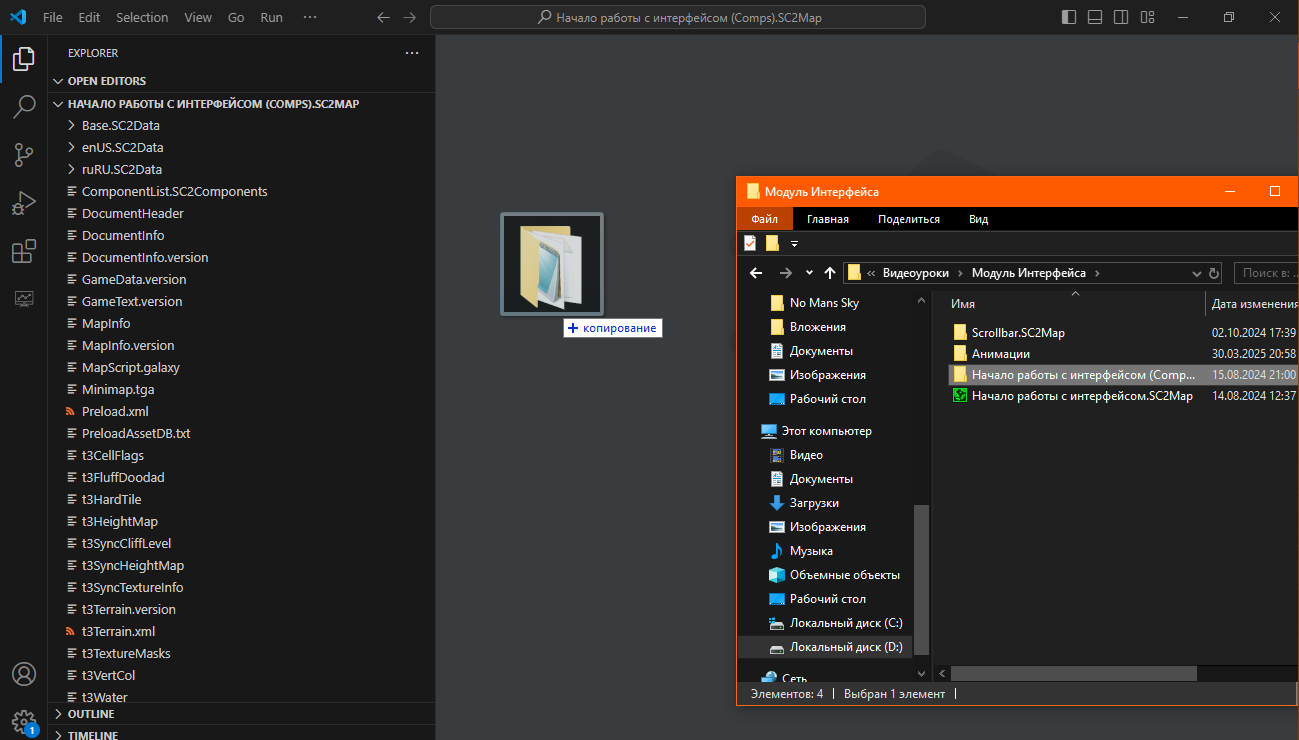This screenshot has height=740, width=1299.
Task: Open the Extensions view icon
Action: [24, 252]
